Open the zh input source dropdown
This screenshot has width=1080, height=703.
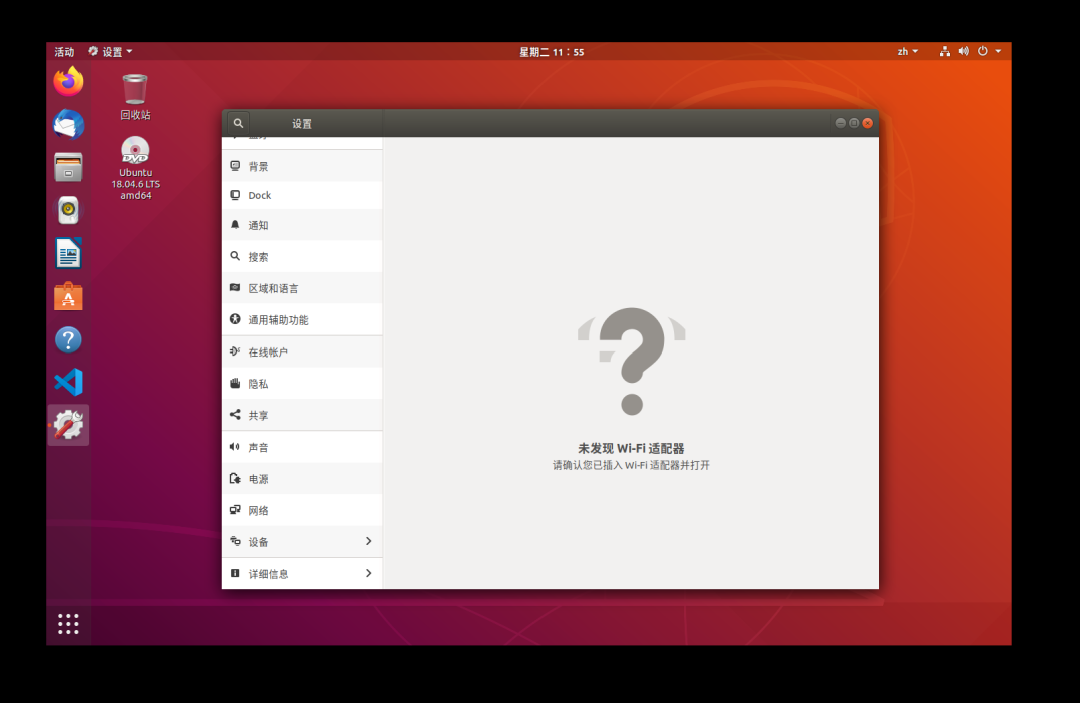(x=907, y=51)
